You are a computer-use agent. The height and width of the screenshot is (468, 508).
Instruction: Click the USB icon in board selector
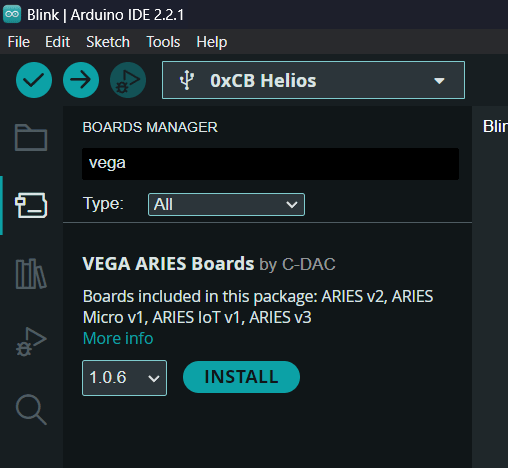187,80
